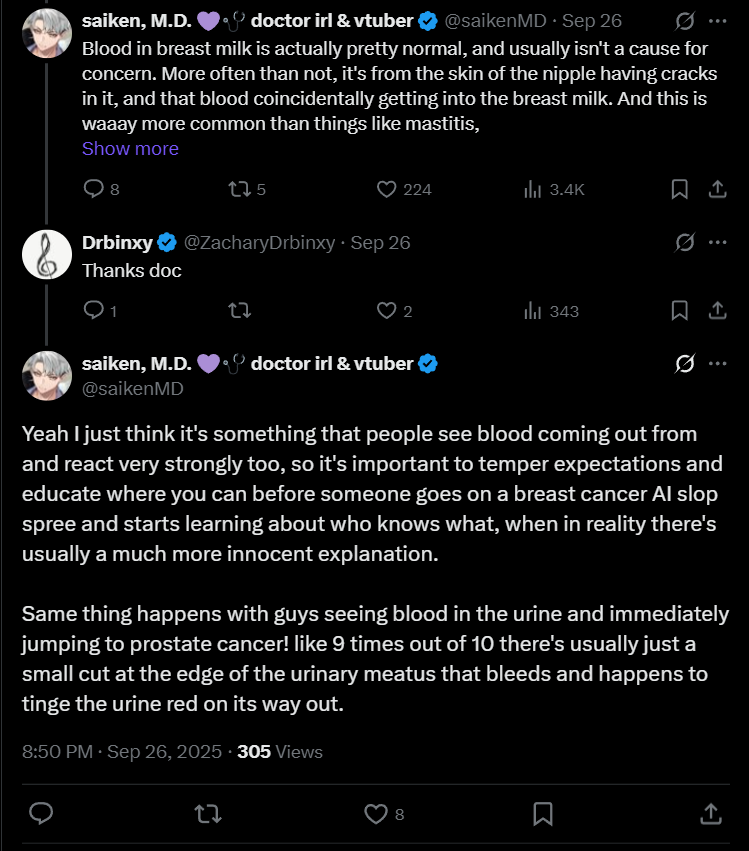The image size is (749, 851).
Task: Expand the tweet with Show more
Action: (130, 148)
